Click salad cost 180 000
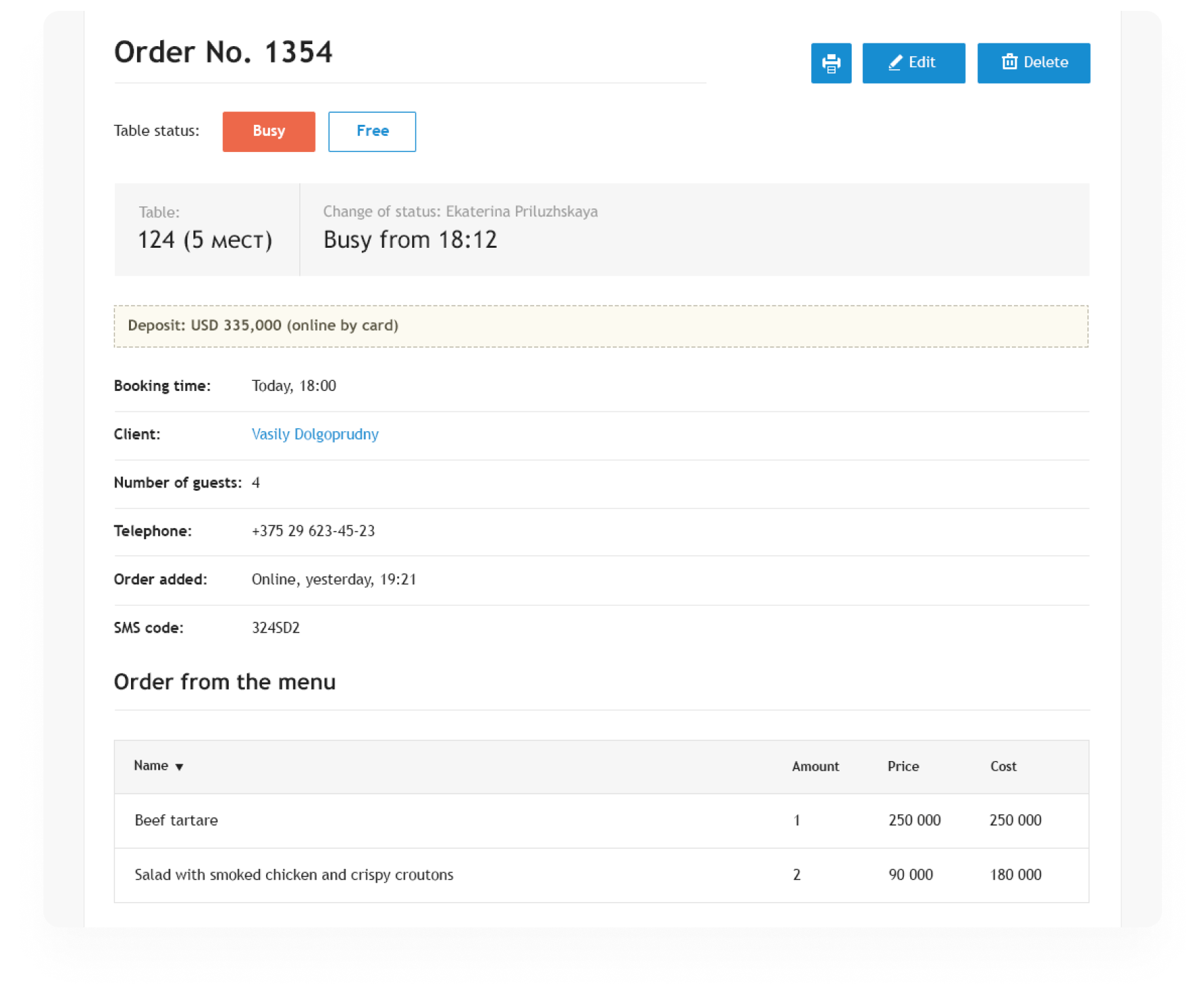1204x1002 pixels. point(1015,875)
